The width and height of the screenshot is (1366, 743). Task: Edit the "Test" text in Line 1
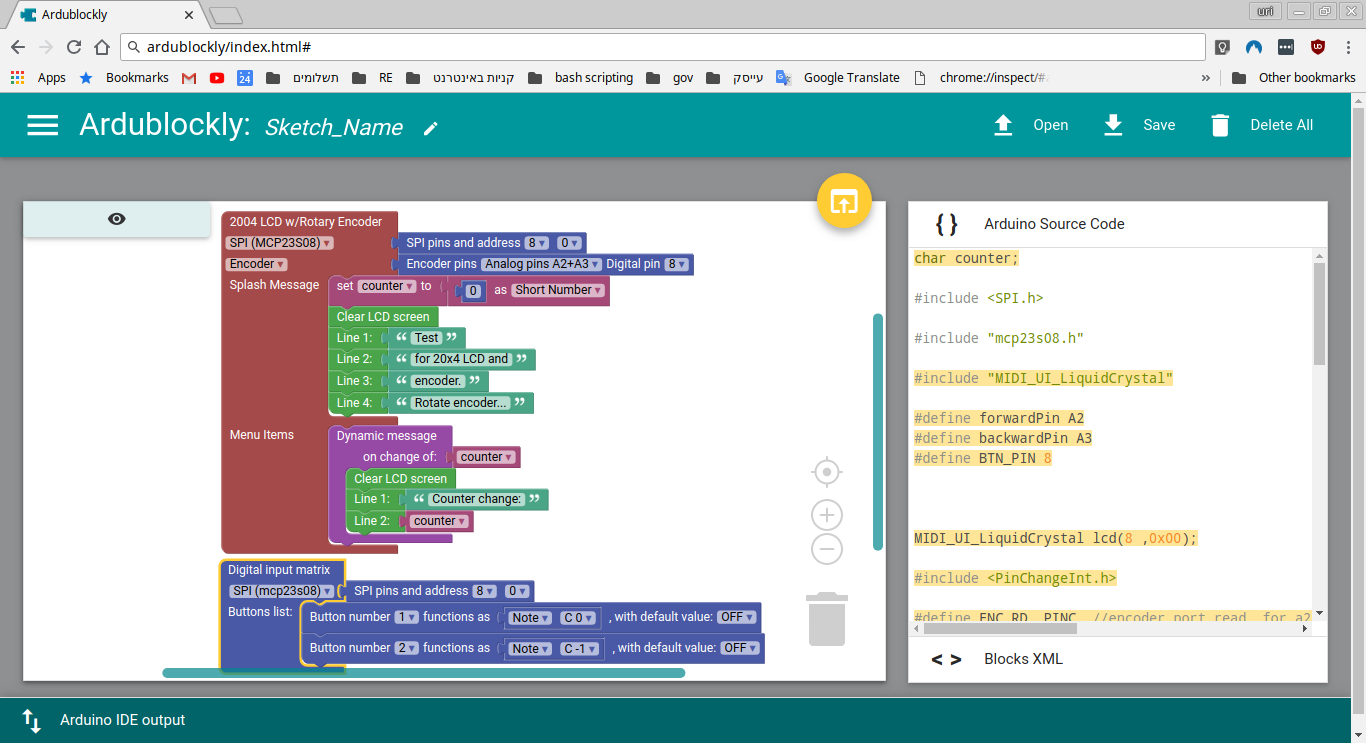coord(427,338)
